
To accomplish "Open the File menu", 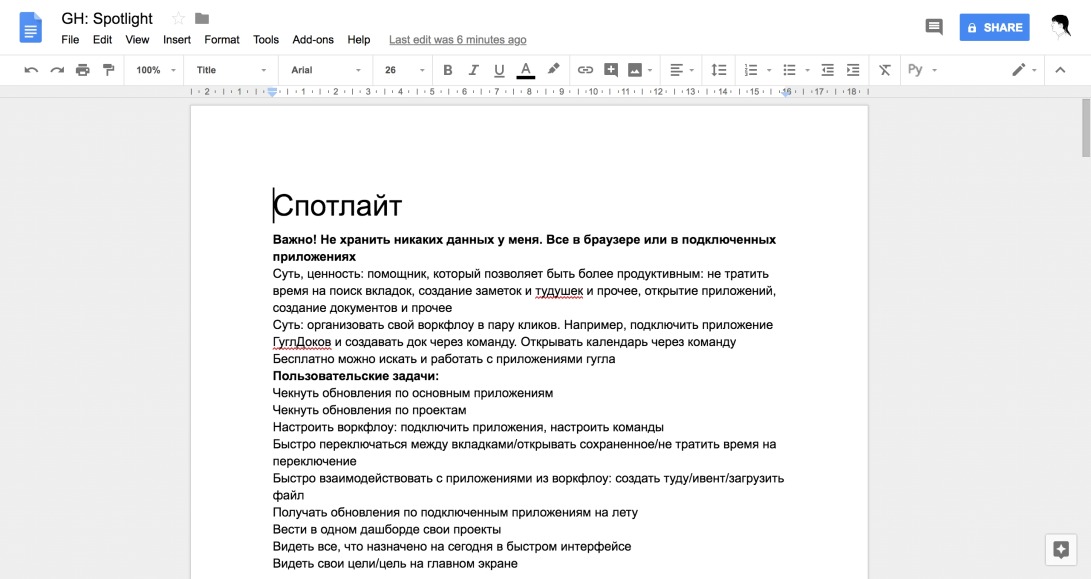I will point(70,40).
